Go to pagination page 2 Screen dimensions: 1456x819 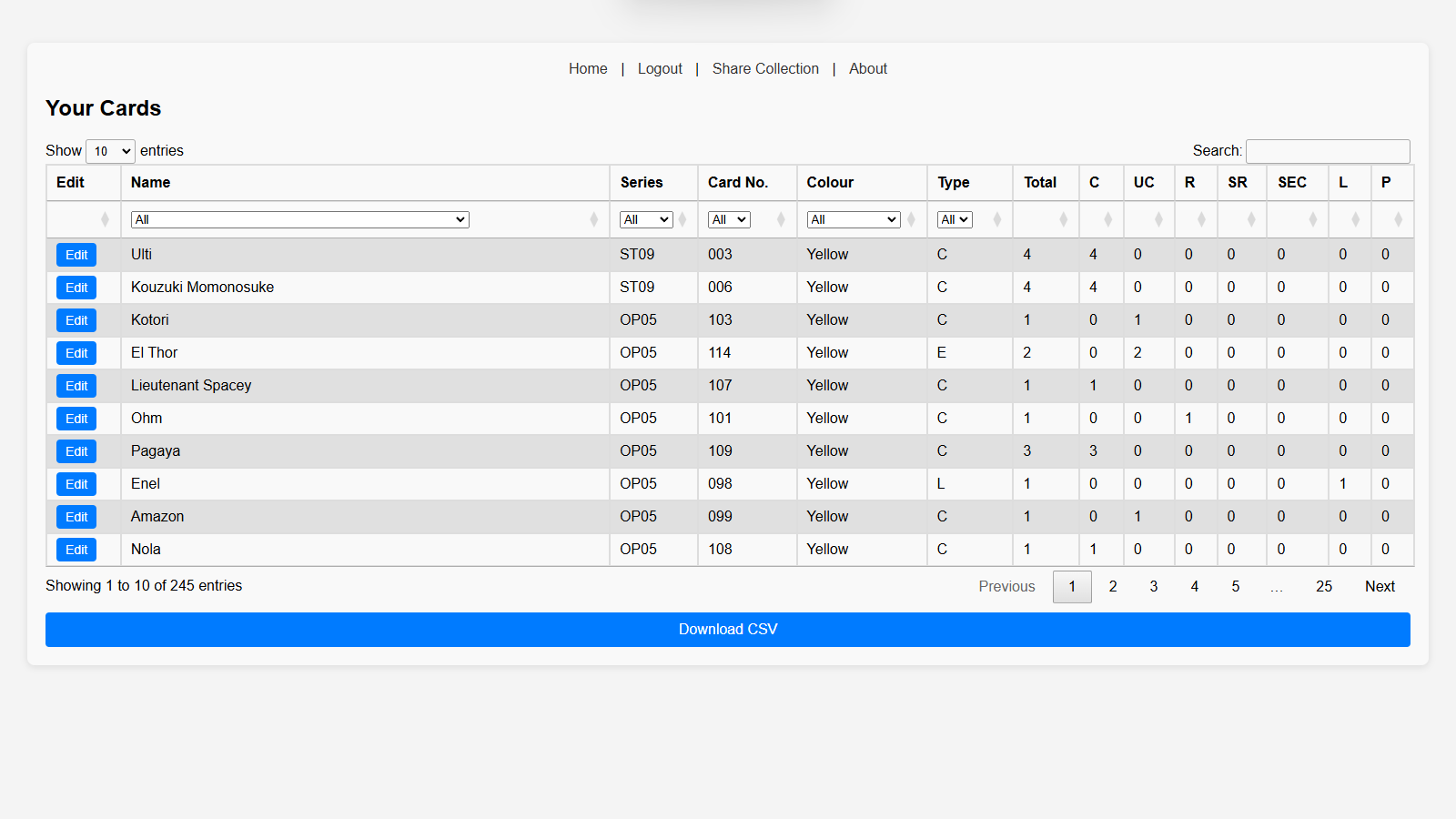tap(1113, 587)
